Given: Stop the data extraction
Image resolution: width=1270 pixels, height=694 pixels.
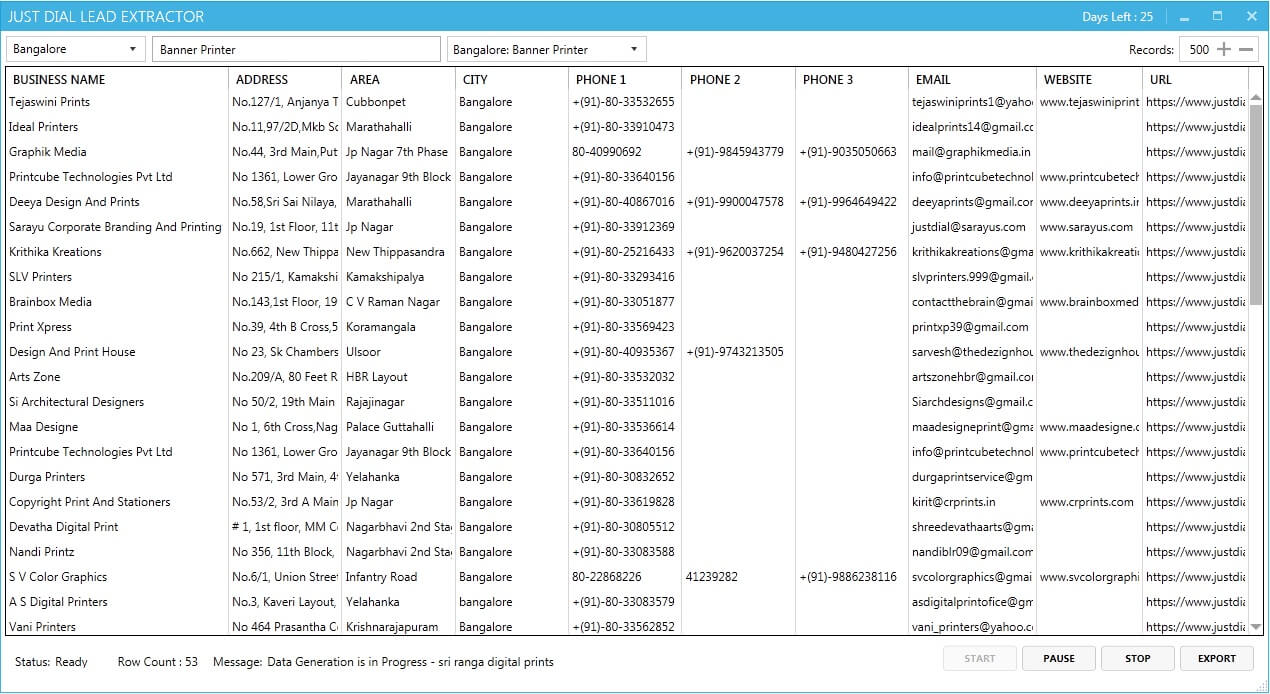Looking at the screenshot, I should (x=1138, y=658).
